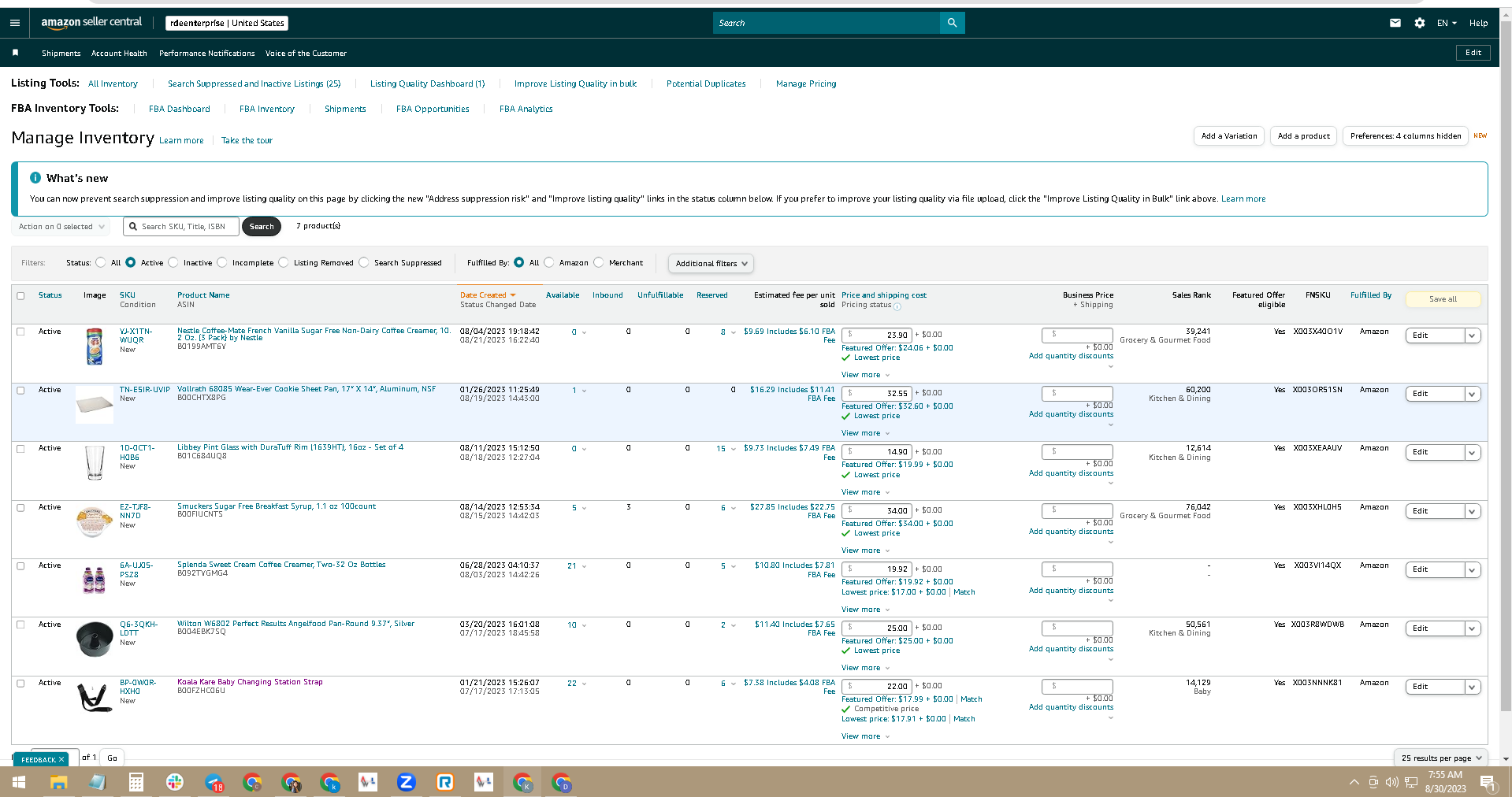Close the Feedback tab
1512x797 pixels.
(61, 760)
